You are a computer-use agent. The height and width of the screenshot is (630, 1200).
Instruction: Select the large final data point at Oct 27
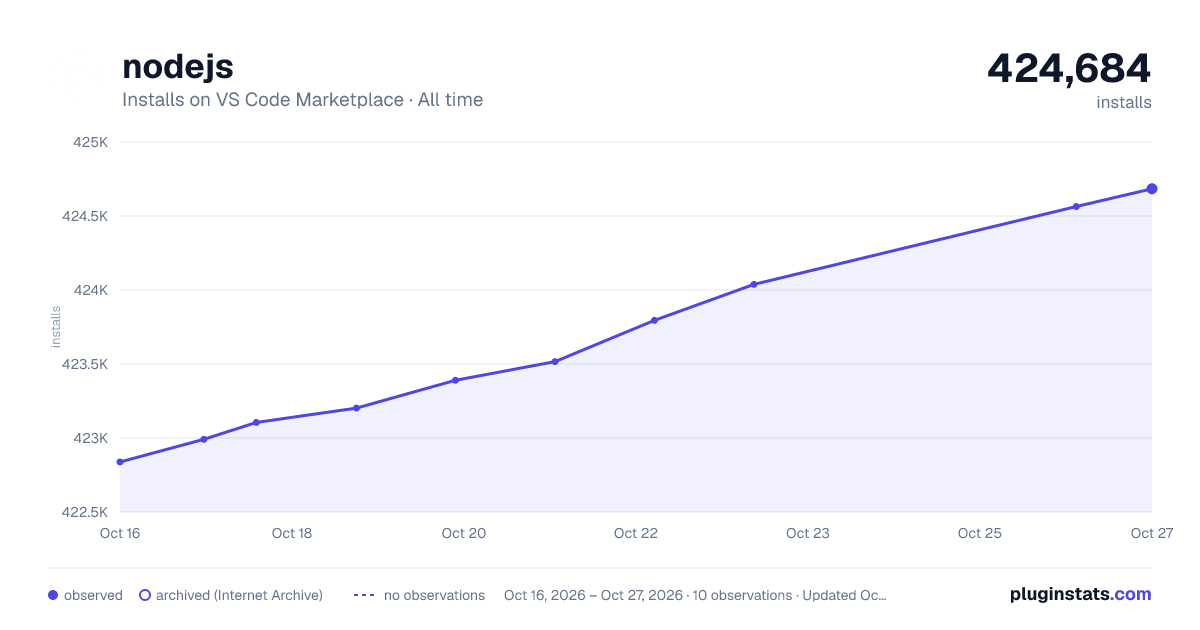click(1152, 189)
